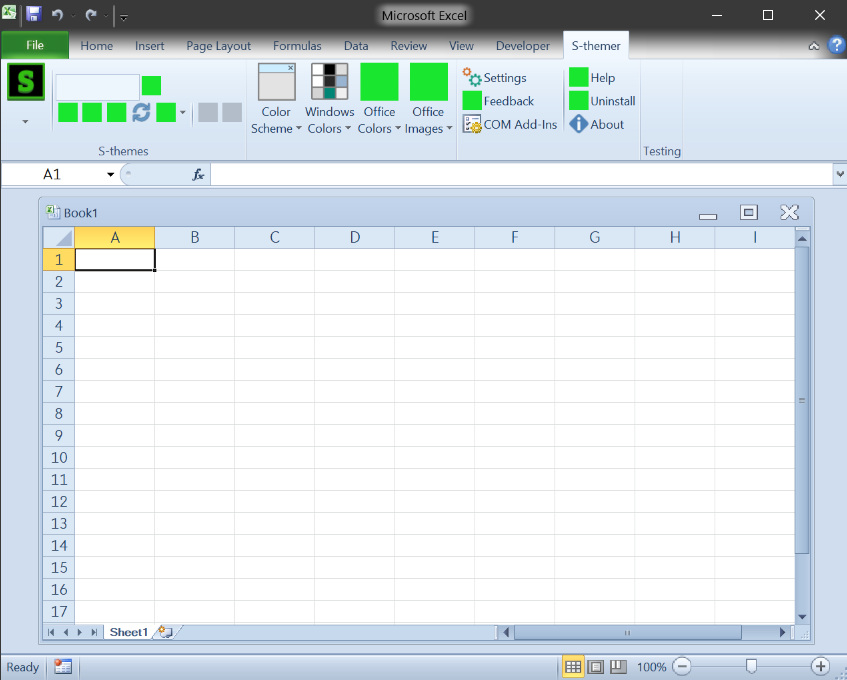Click the Select All corner triangle

click(59, 238)
